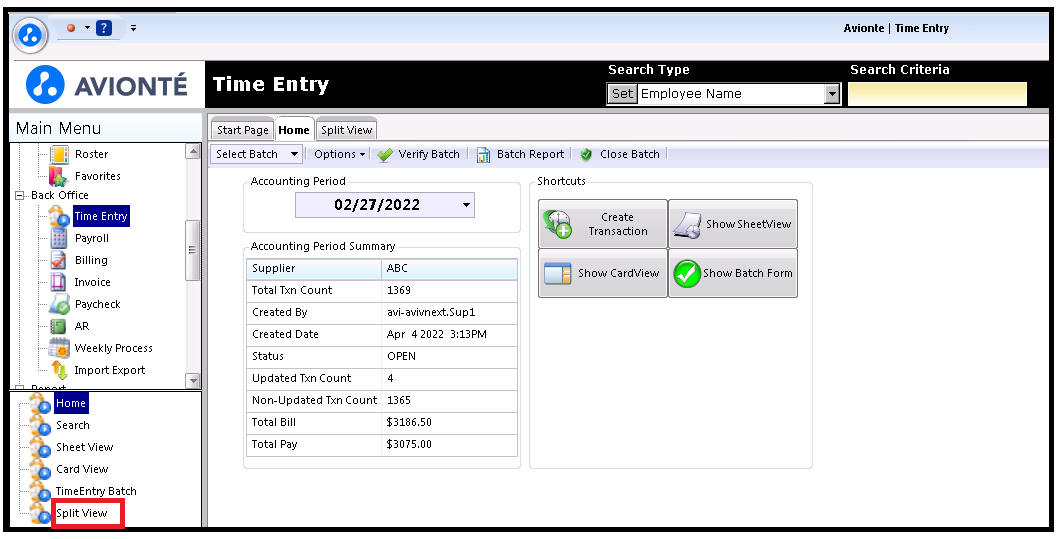1061x539 pixels.
Task: Open Import Export in Back Office
Action: click(x=110, y=370)
